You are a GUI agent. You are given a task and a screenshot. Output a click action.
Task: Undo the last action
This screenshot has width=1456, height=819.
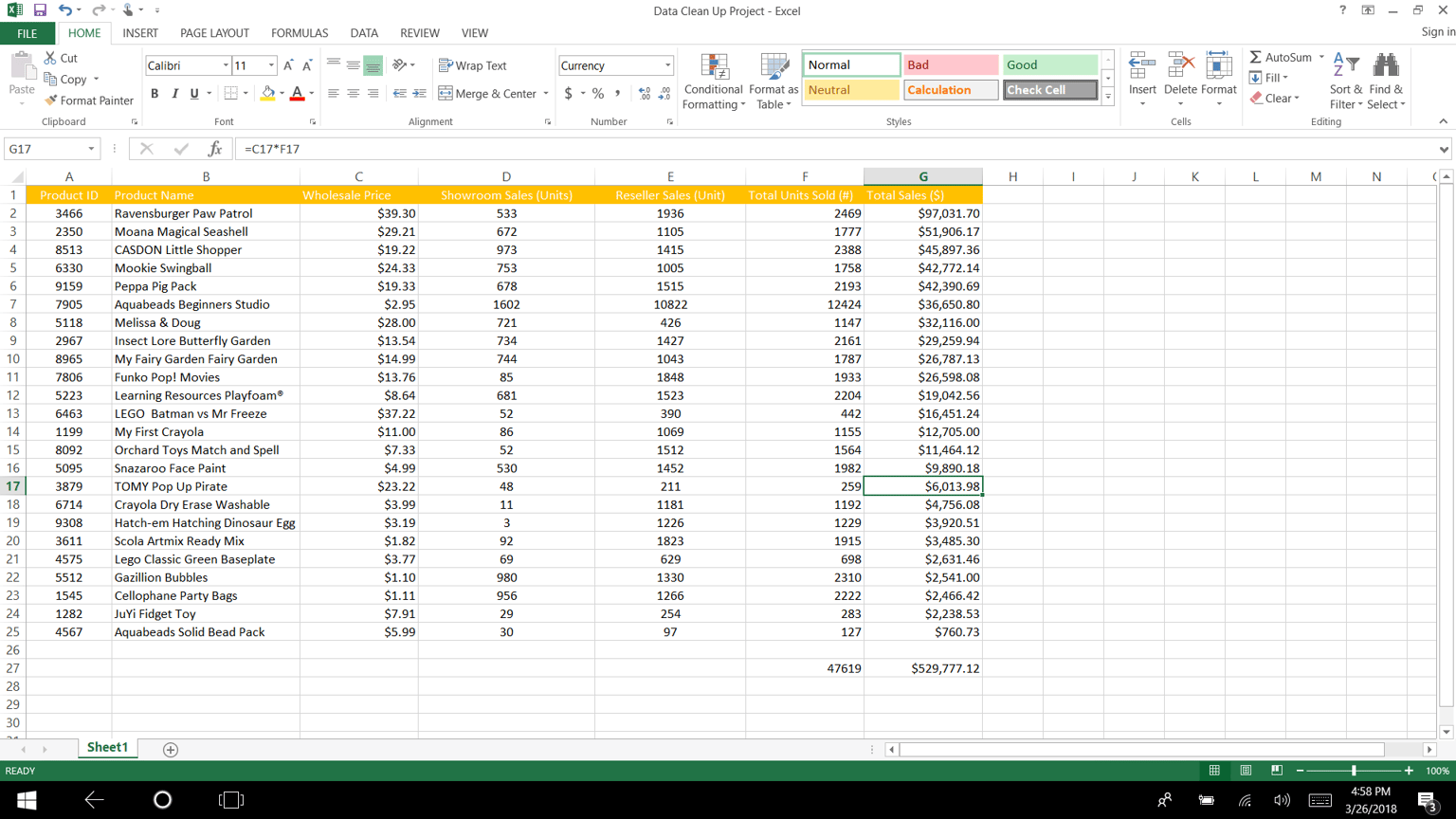[64, 10]
